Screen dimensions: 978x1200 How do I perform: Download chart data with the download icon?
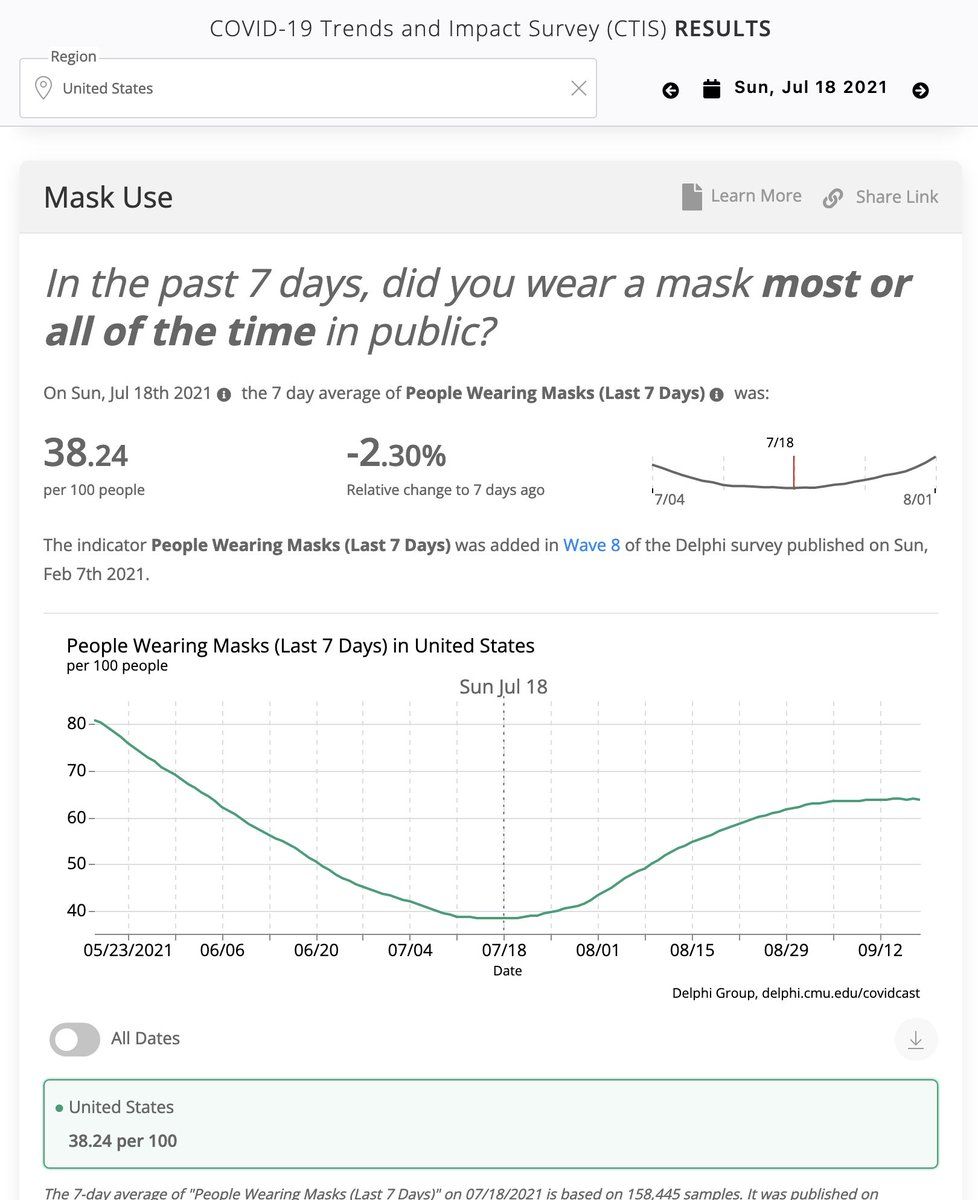[x=916, y=1039]
